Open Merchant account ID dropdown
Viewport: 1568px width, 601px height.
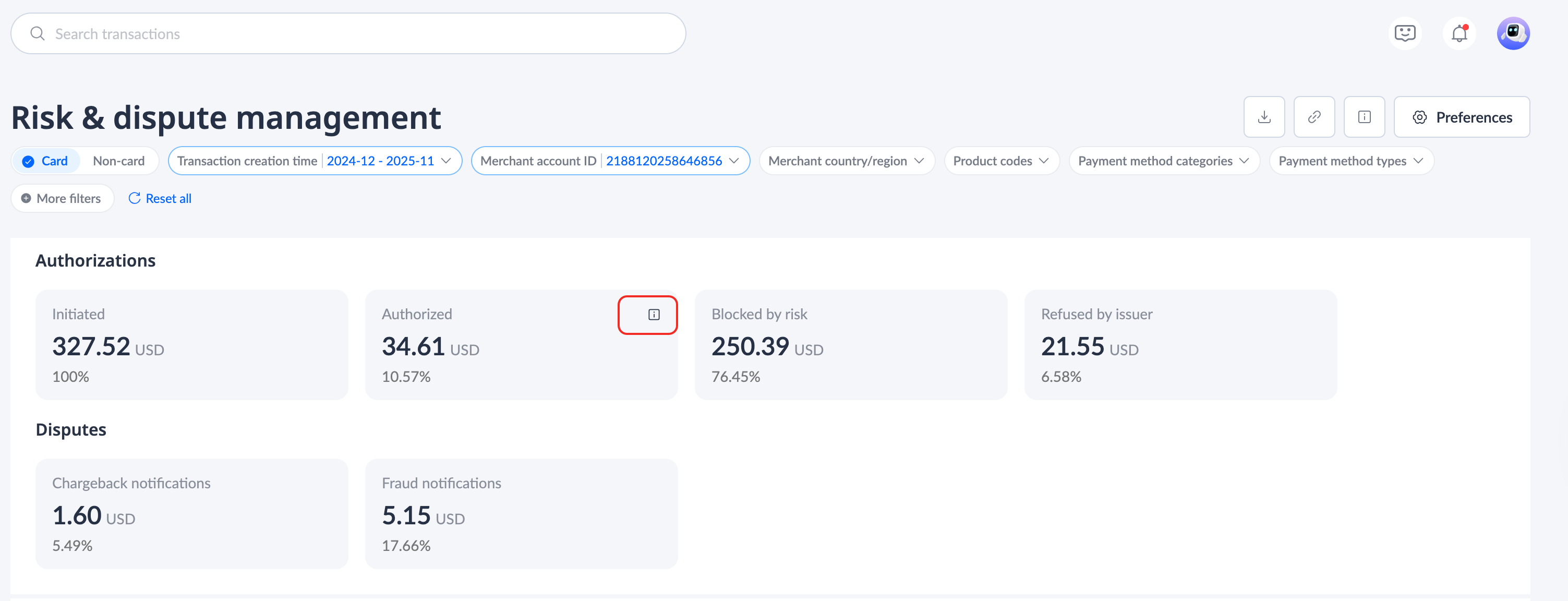pos(610,161)
